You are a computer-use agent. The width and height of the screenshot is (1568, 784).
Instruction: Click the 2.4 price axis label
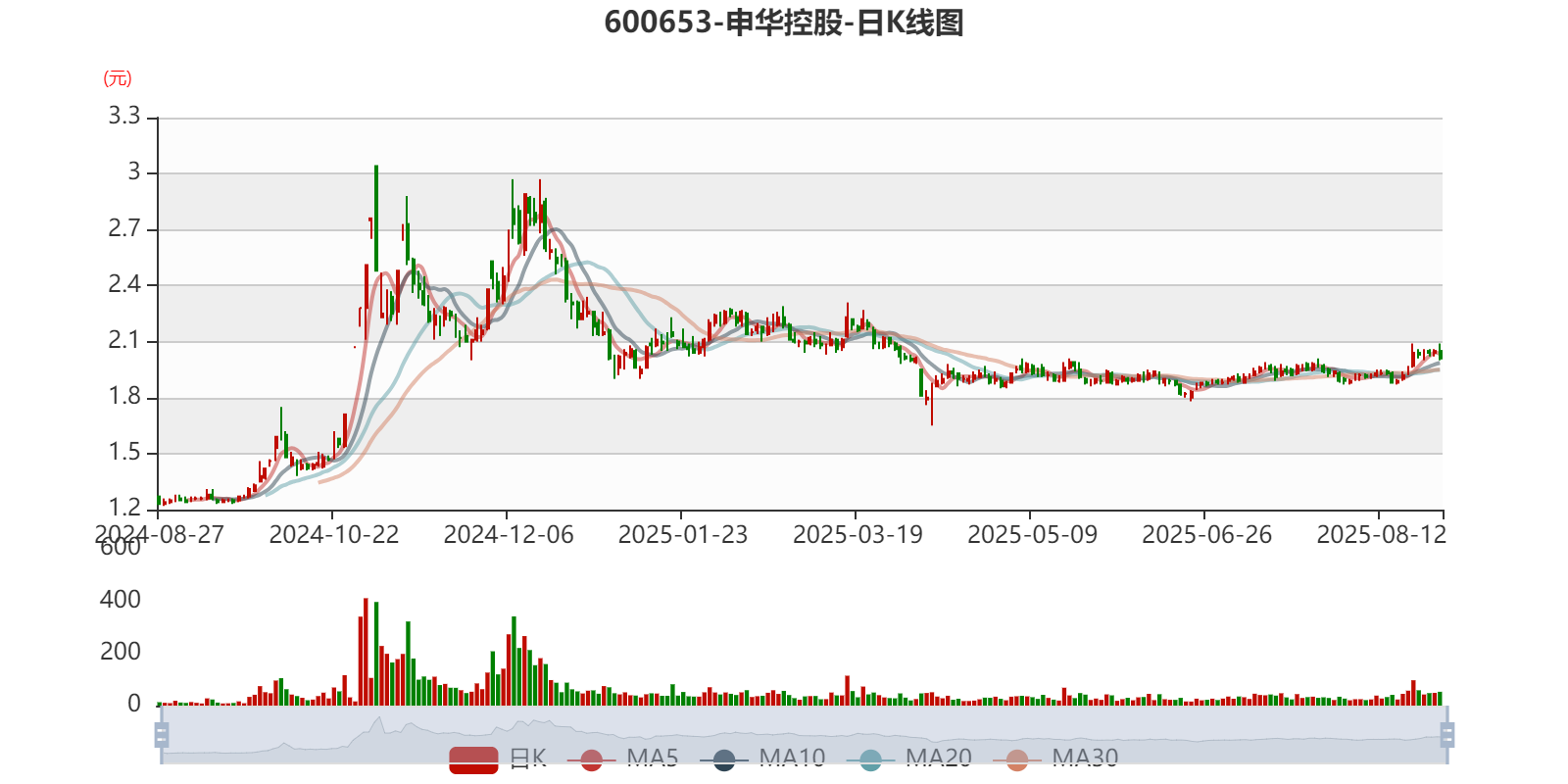(x=124, y=284)
